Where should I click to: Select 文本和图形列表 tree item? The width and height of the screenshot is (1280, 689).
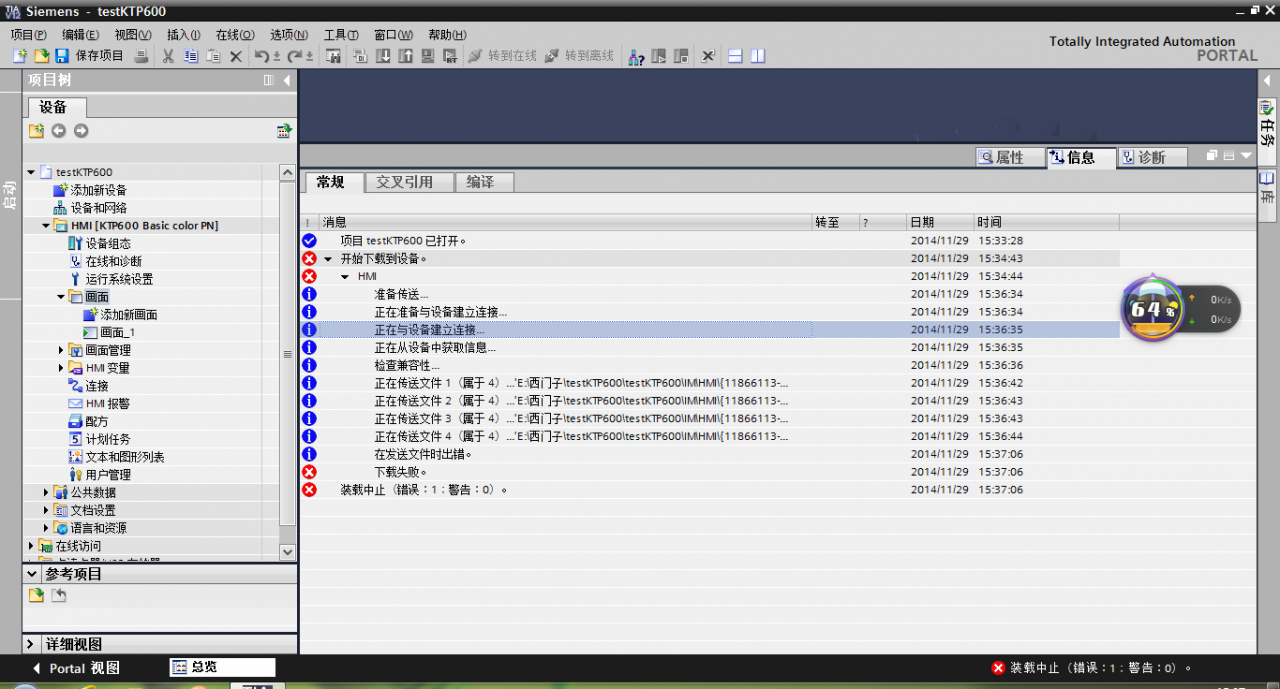tap(125, 457)
